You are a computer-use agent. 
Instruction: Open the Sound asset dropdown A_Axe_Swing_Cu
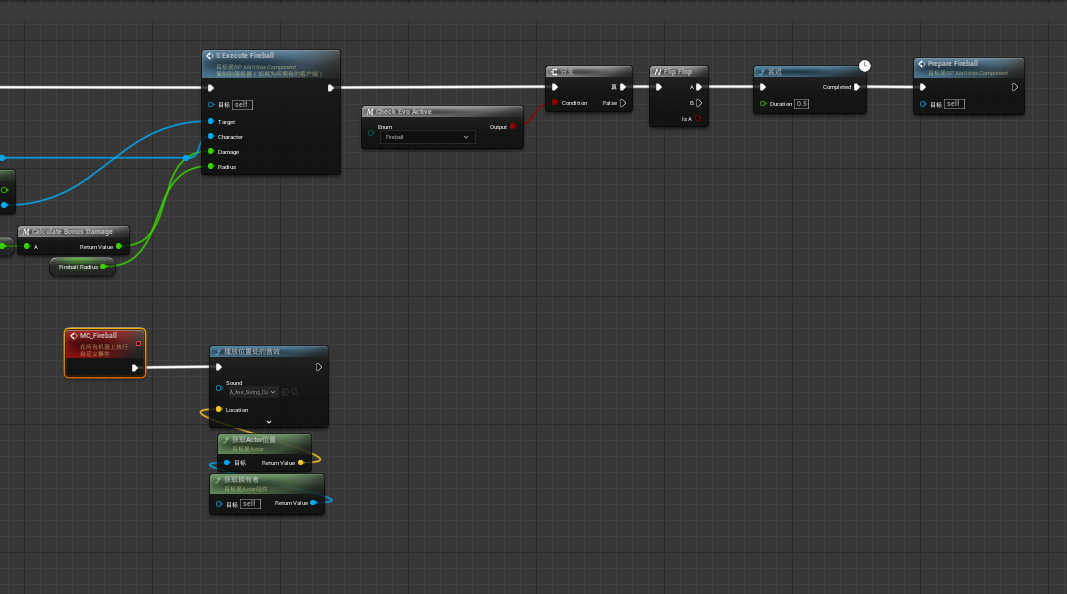(252, 392)
